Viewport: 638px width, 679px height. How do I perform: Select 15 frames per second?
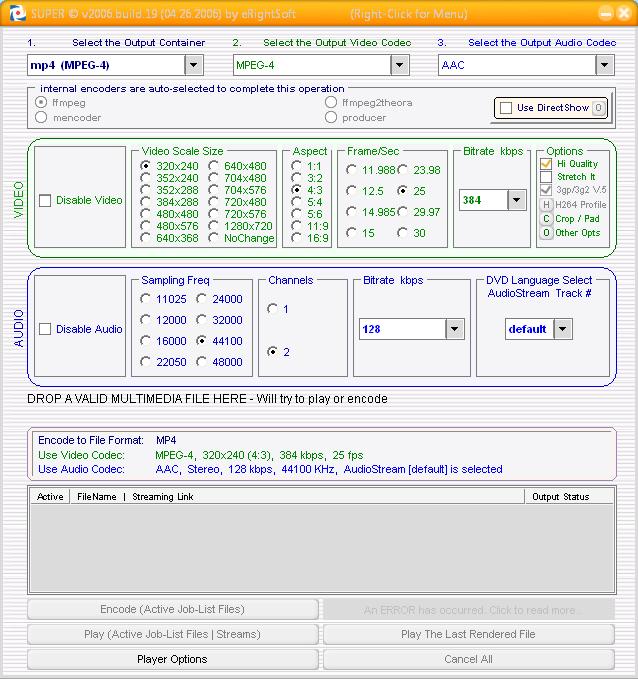[351, 233]
